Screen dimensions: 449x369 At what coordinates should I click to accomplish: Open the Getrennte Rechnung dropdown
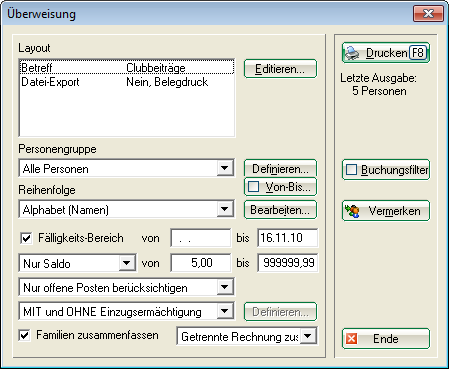(308, 336)
